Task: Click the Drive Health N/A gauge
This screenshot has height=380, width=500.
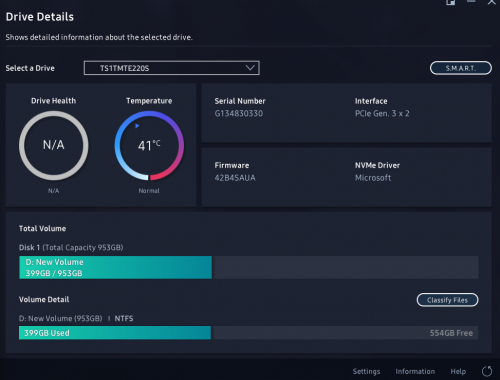Action: (x=54, y=146)
